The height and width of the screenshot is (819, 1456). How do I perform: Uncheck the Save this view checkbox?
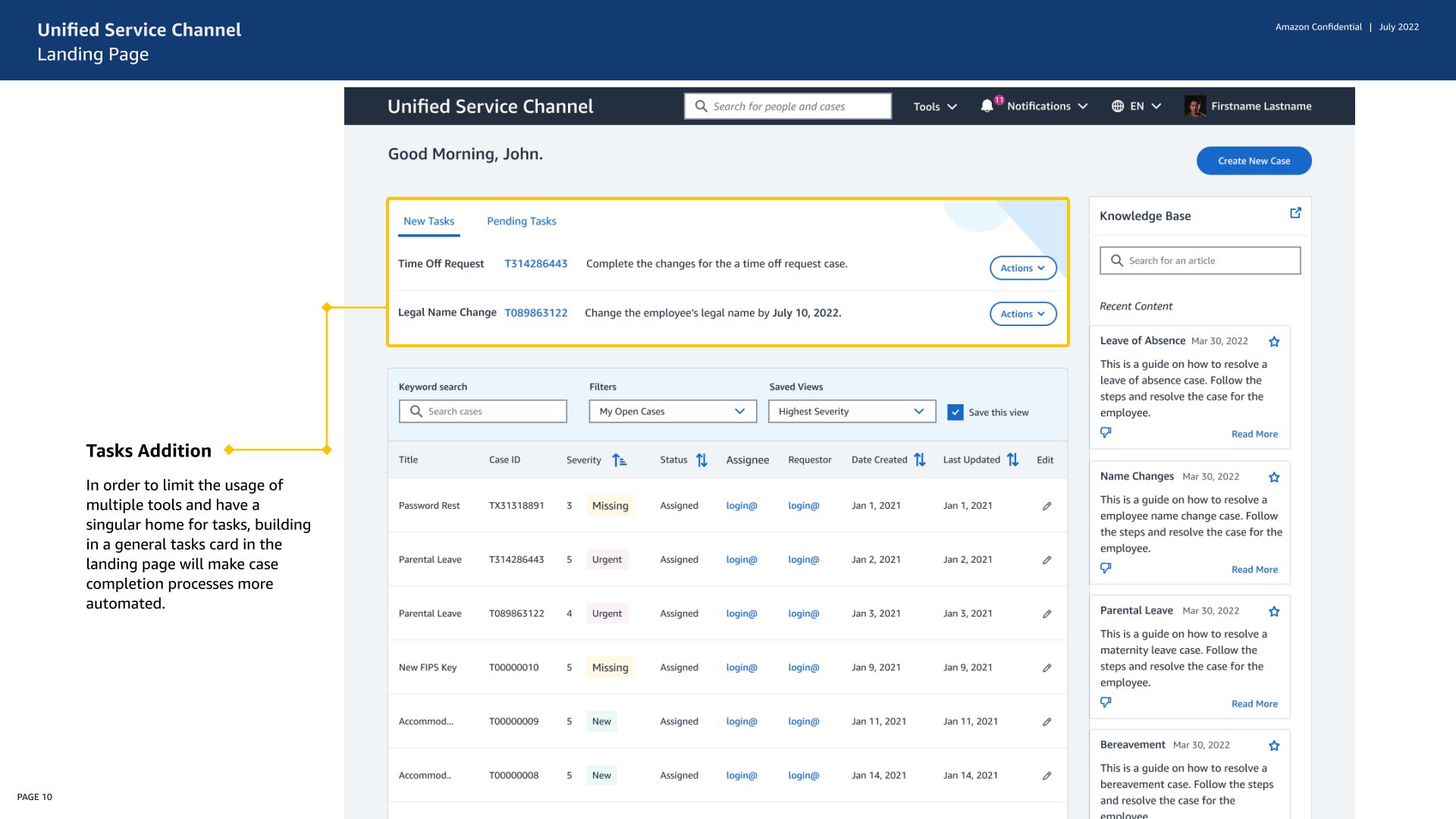point(955,412)
